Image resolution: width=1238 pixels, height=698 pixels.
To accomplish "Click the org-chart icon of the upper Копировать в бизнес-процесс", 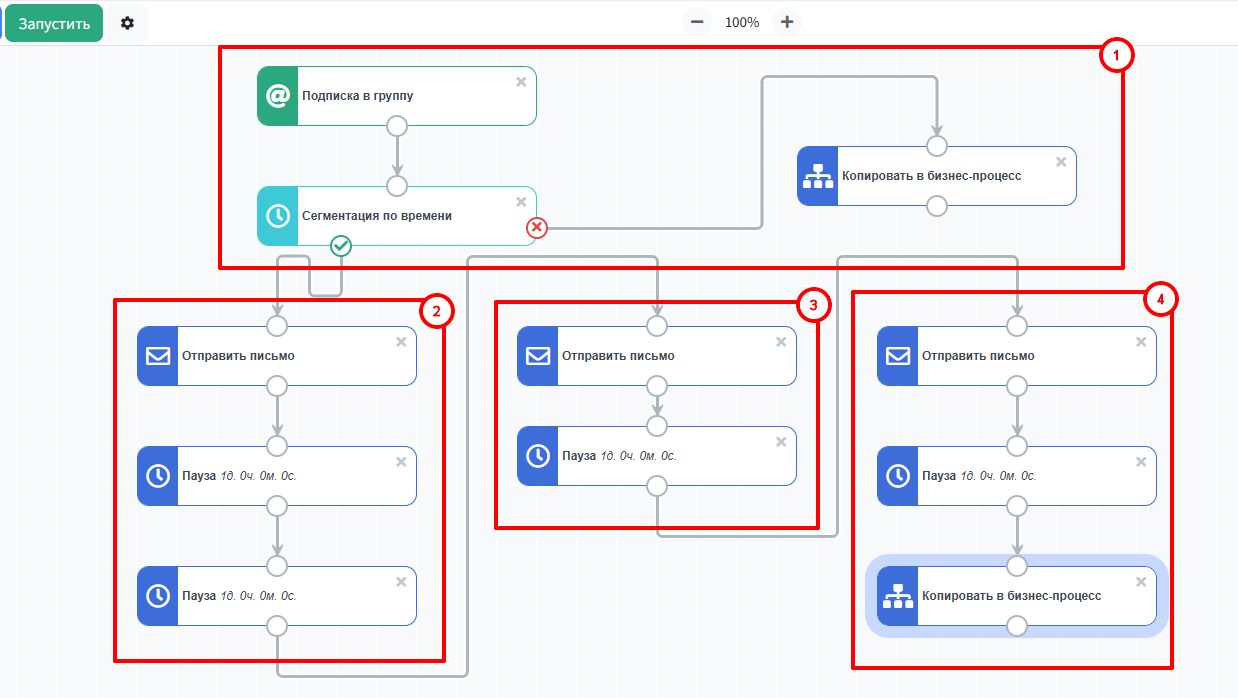I will (817, 176).
